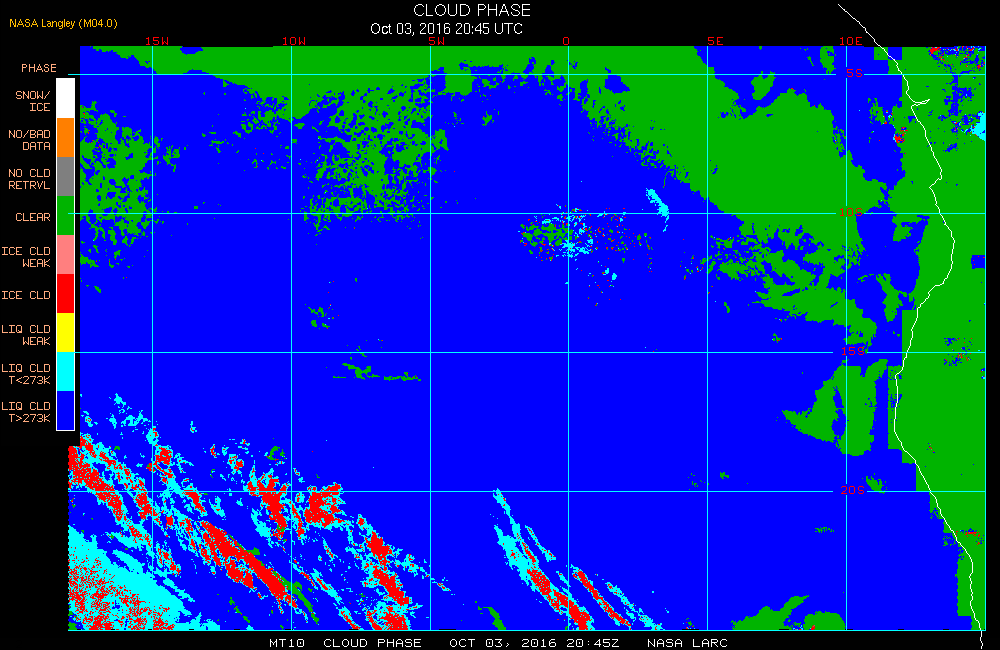Click the 'LIQ CLD T<273K' legend label

point(26,374)
